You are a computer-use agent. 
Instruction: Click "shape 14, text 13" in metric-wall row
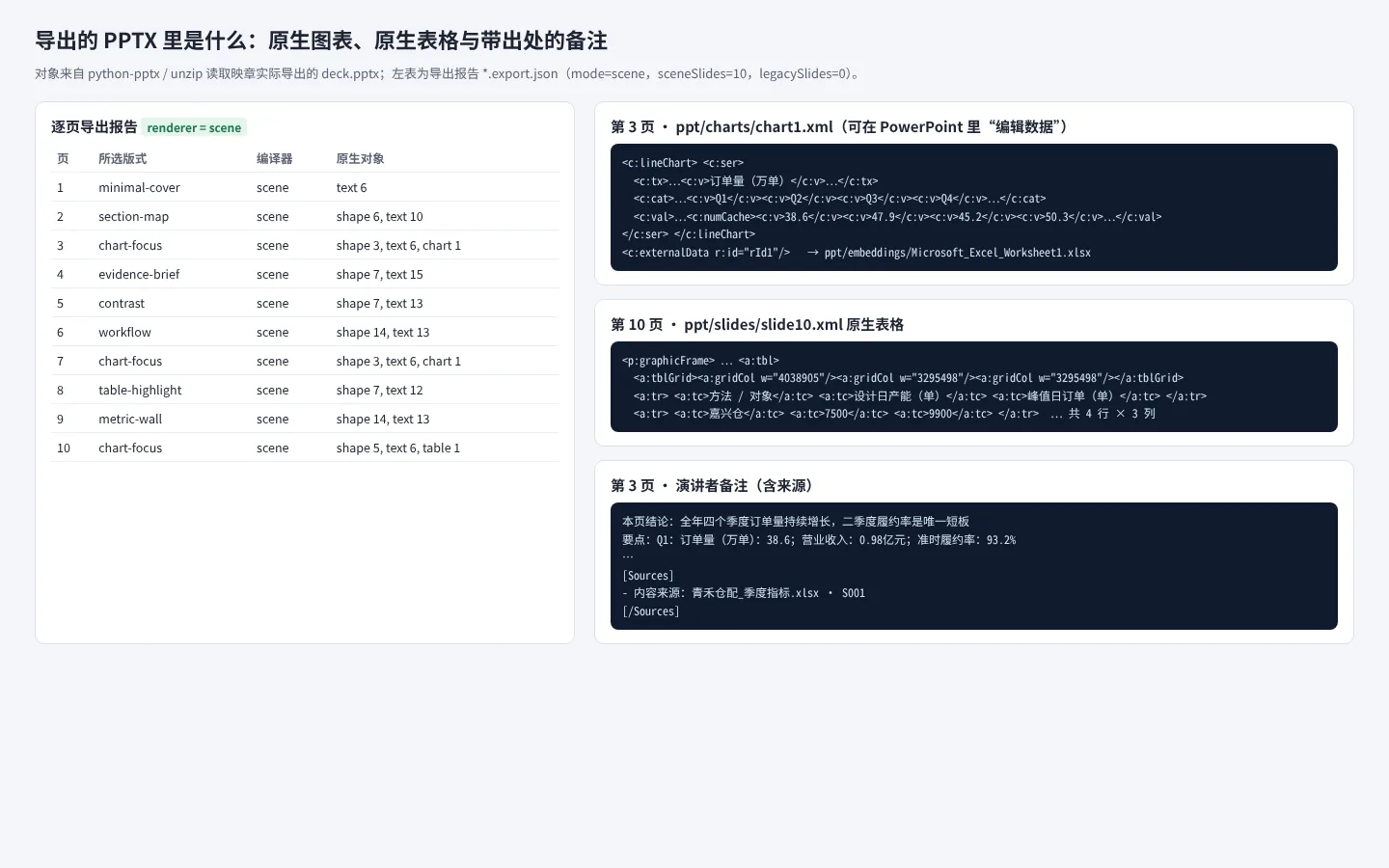click(383, 419)
